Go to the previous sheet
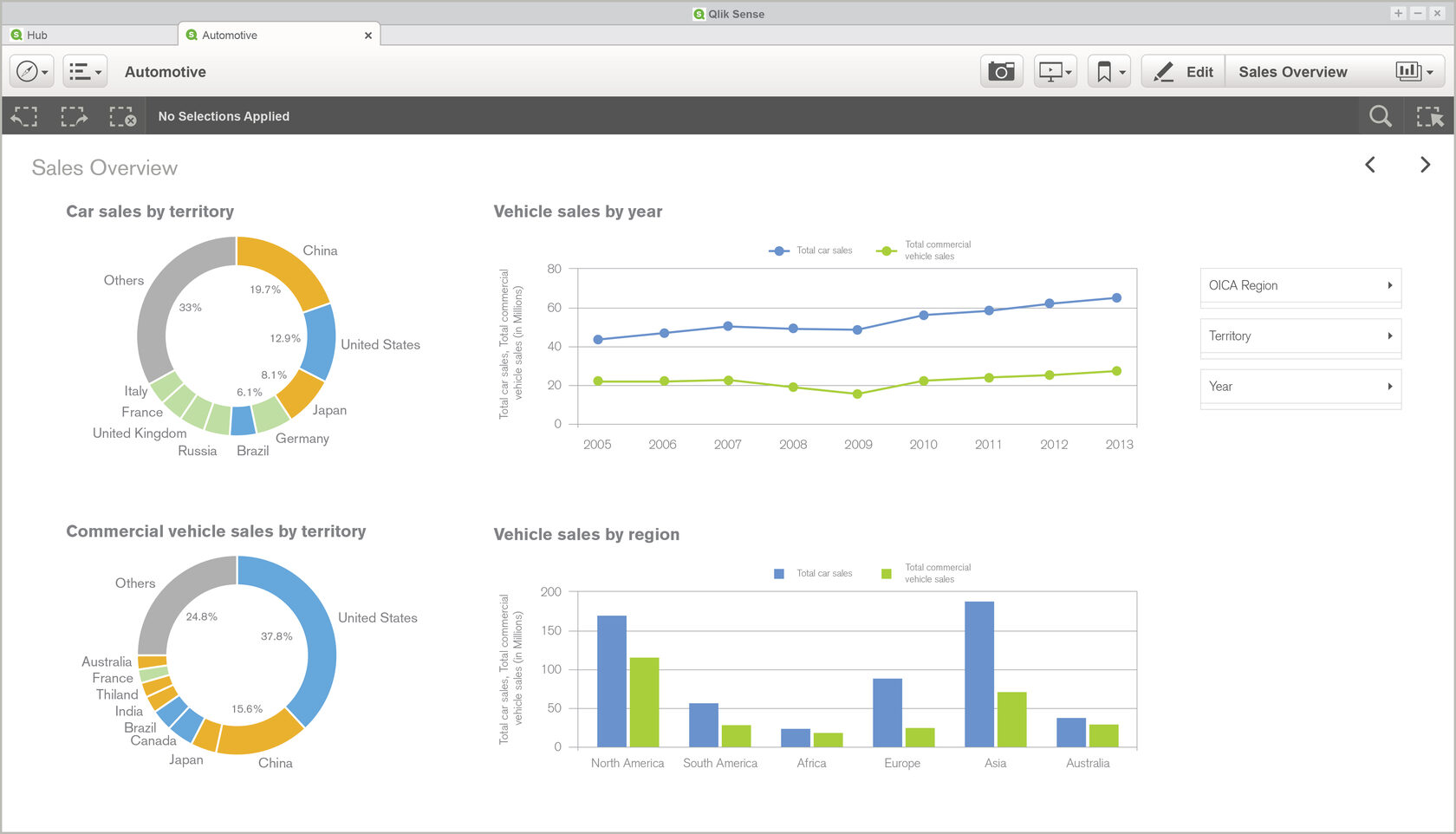 tap(1370, 165)
